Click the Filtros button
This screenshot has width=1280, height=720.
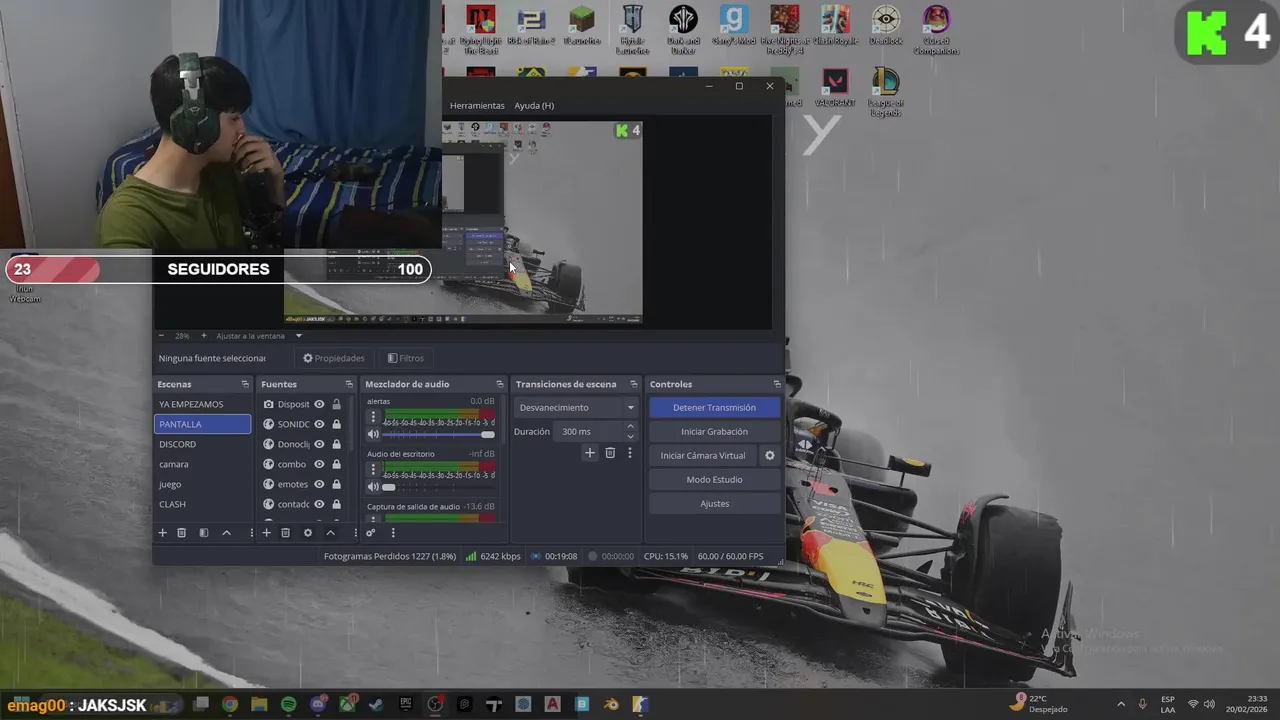pos(406,358)
